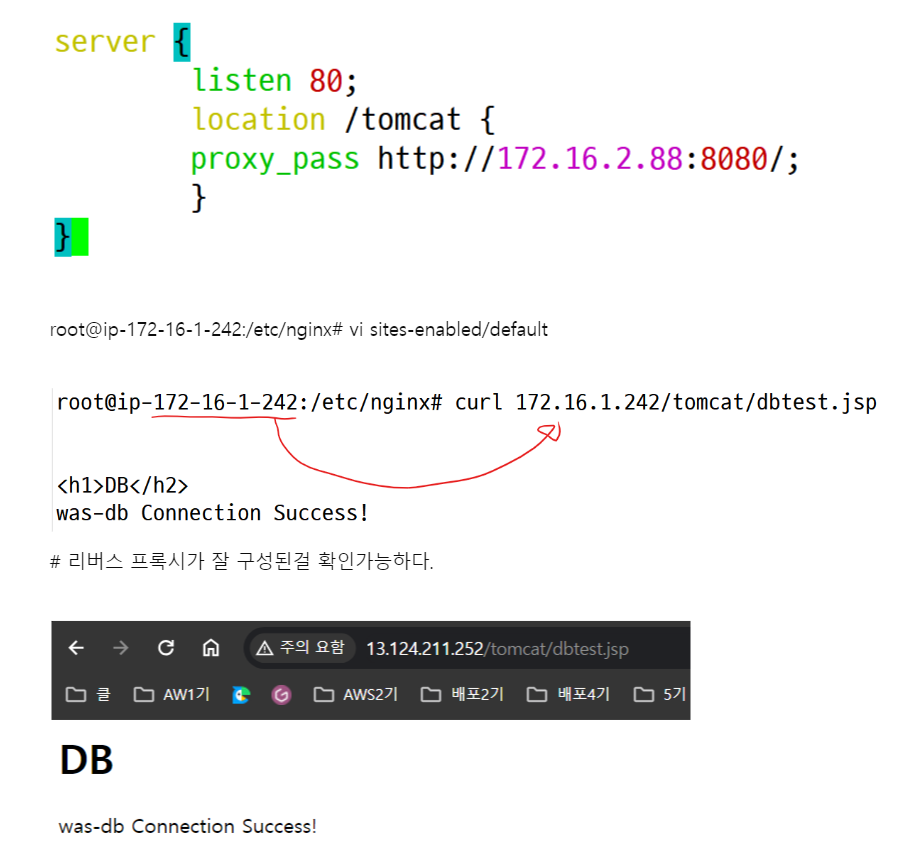Click terminal output 'was-db Connection Success!'
The height and width of the screenshot is (845, 901).
click(212, 513)
